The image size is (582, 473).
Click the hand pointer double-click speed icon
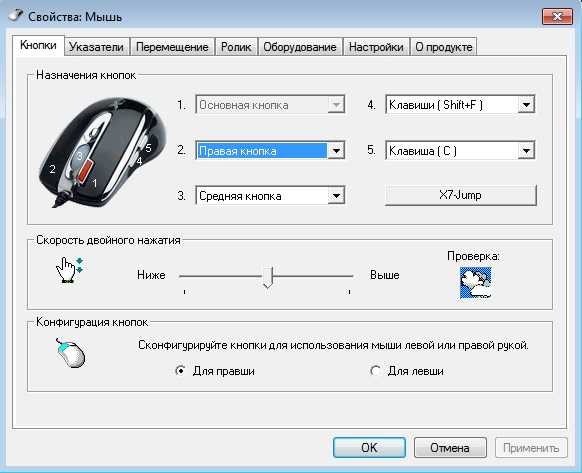tap(69, 270)
